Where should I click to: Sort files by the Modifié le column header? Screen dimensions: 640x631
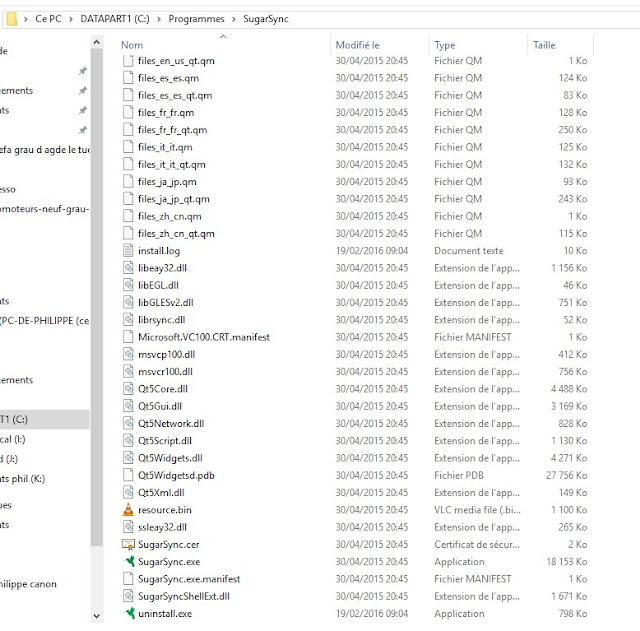point(358,45)
